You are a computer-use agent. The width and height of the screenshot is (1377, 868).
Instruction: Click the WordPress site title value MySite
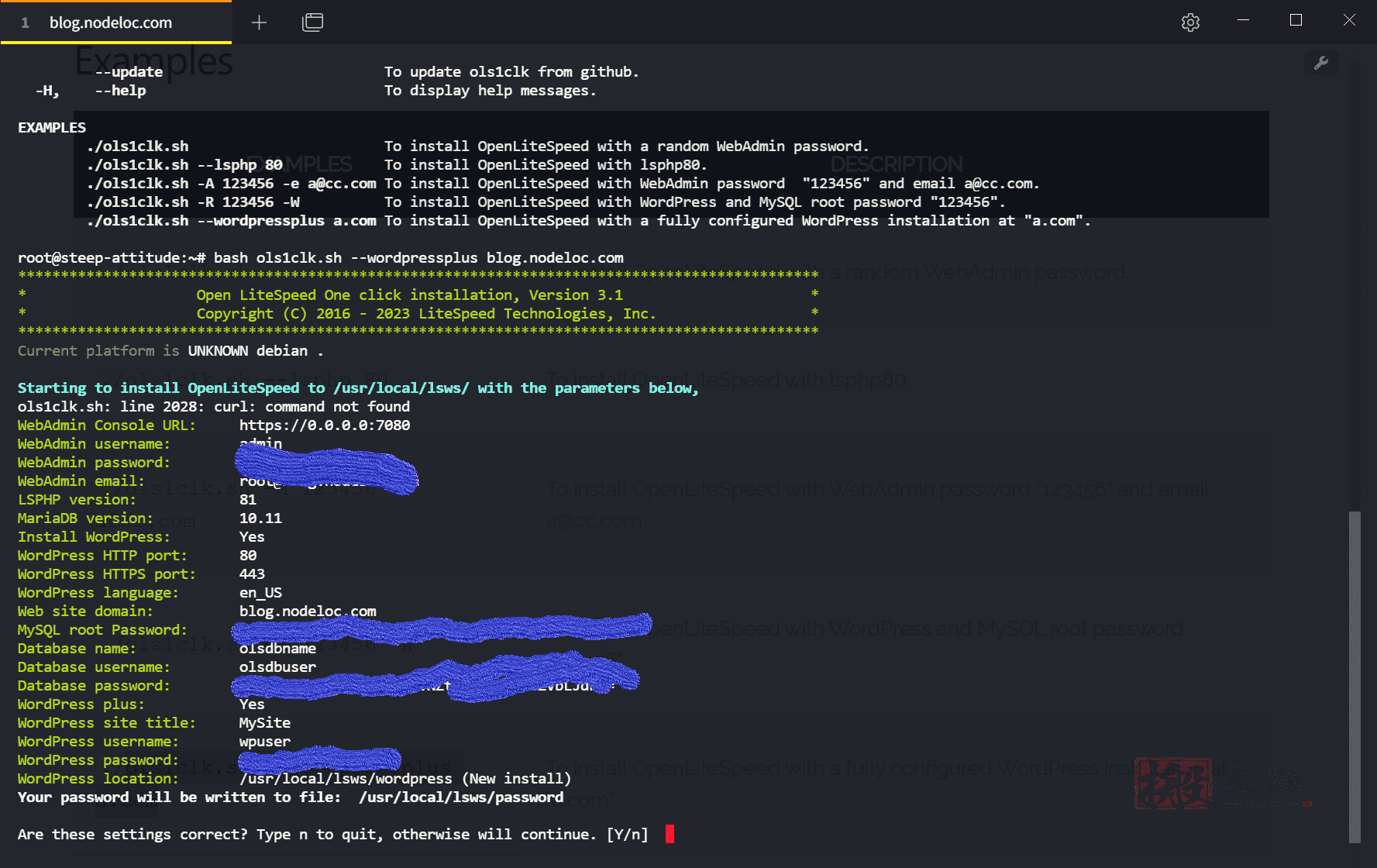click(x=265, y=722)
